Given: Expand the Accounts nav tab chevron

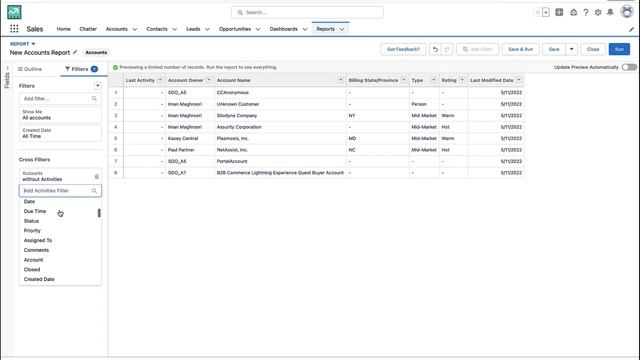Looking at the screenshot, I should click(135, 29).
